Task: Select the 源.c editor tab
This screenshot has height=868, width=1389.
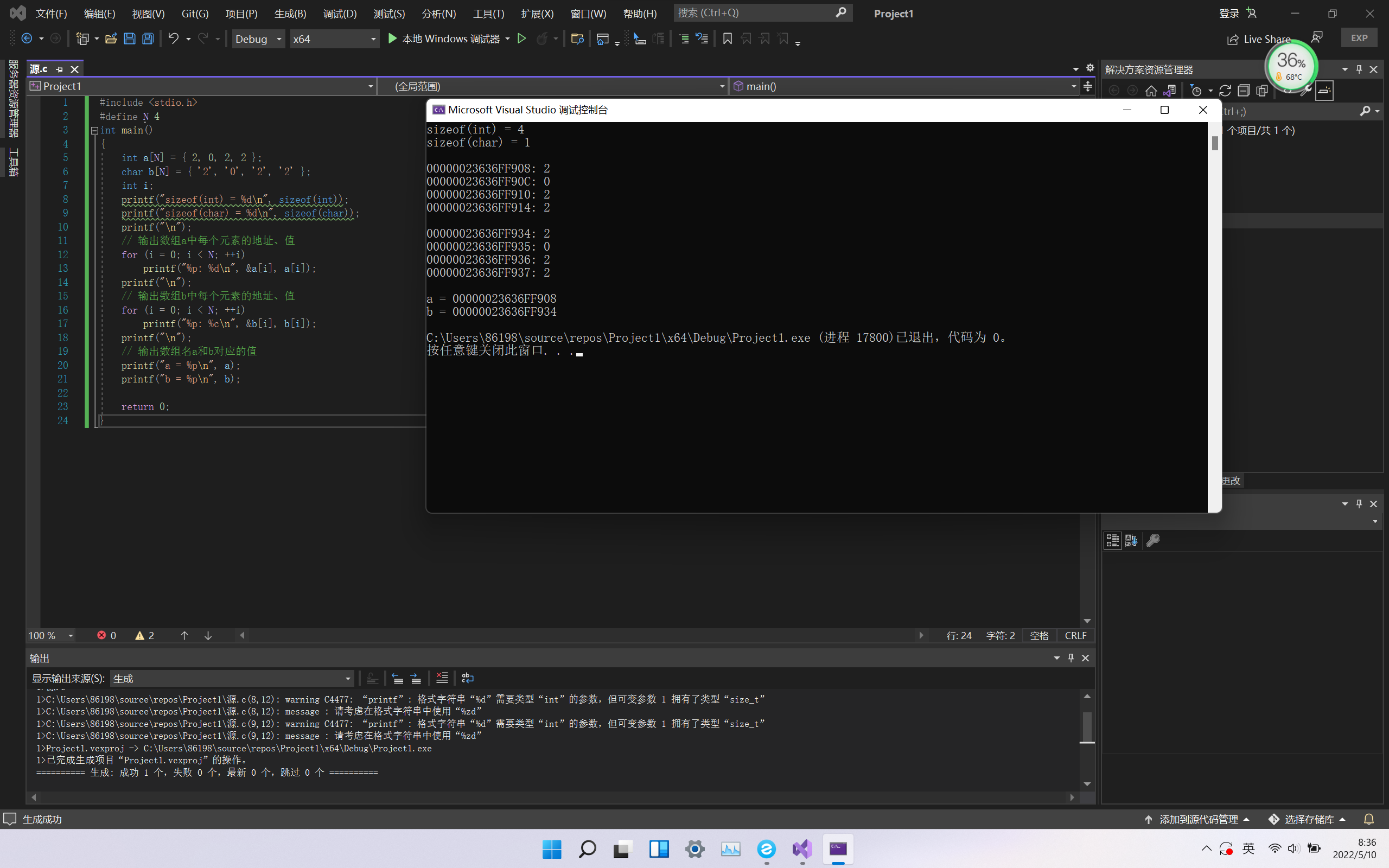Action: pos(39,69)
